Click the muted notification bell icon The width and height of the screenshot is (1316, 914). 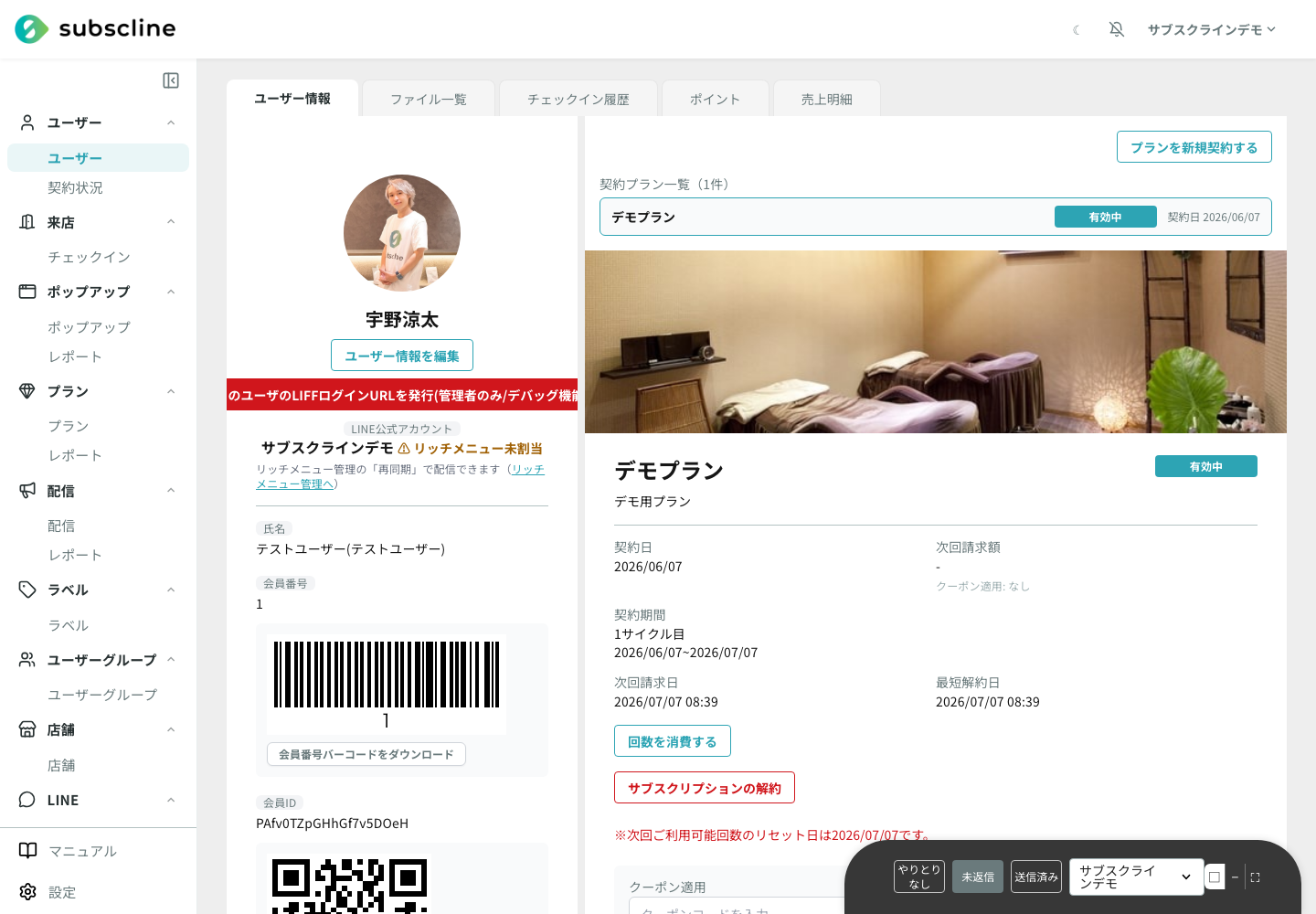coord(1117,29)
